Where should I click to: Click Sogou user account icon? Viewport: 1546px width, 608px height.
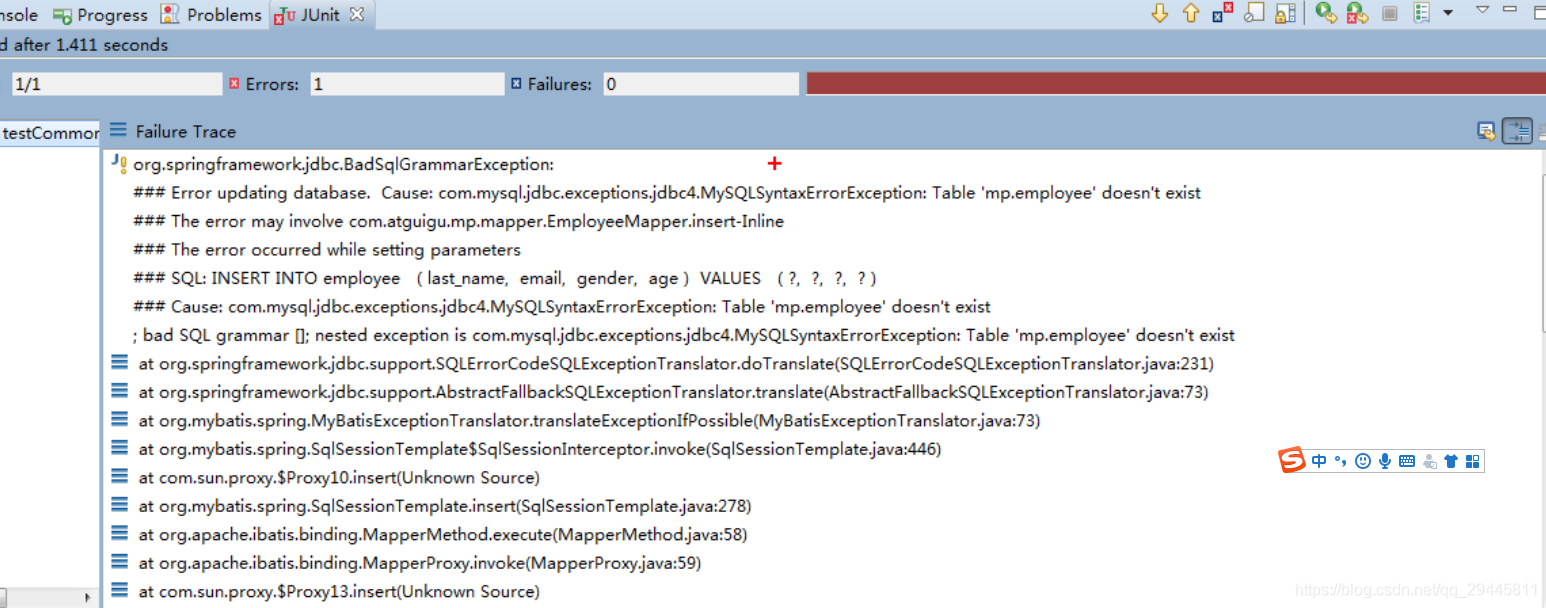[x=1429, y=461]
